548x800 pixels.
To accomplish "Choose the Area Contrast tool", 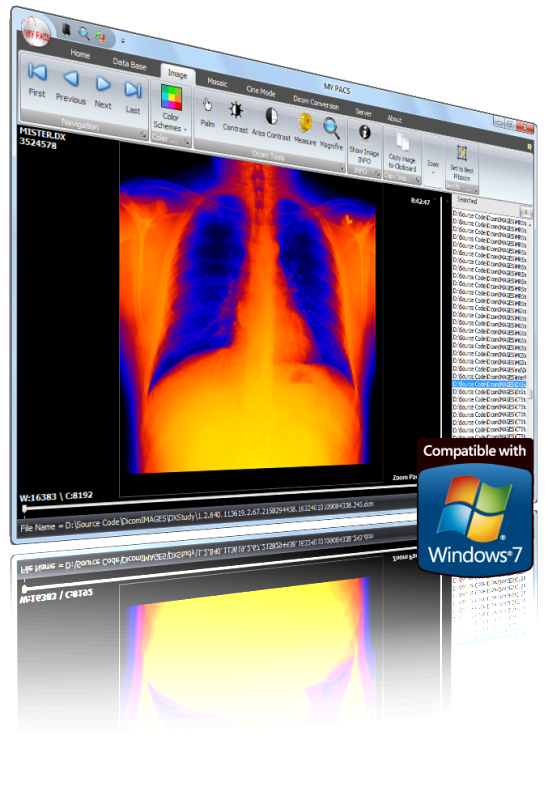I will click(271, 124).
